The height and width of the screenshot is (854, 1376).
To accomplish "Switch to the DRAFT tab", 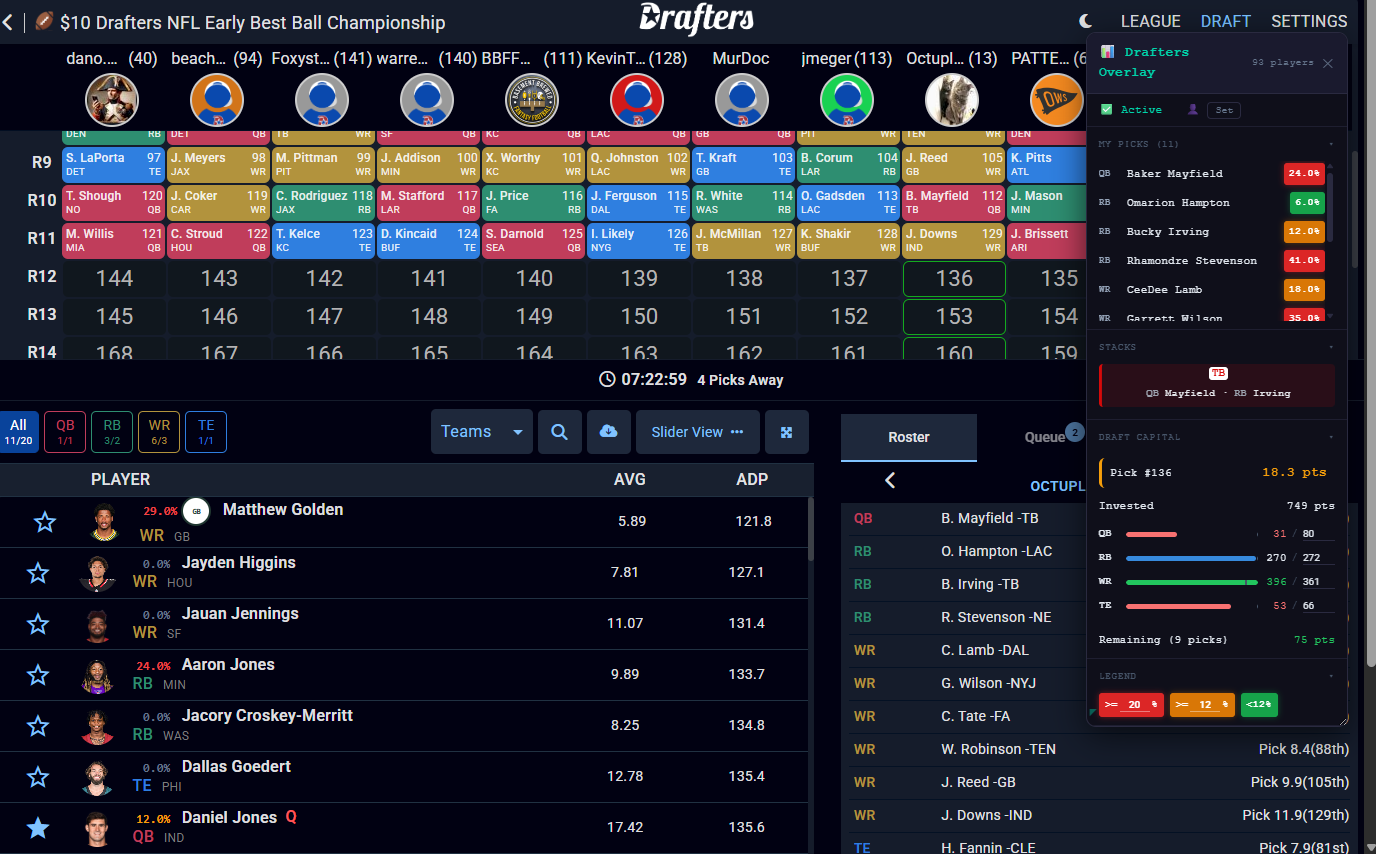I will (x=1226, y=21).
